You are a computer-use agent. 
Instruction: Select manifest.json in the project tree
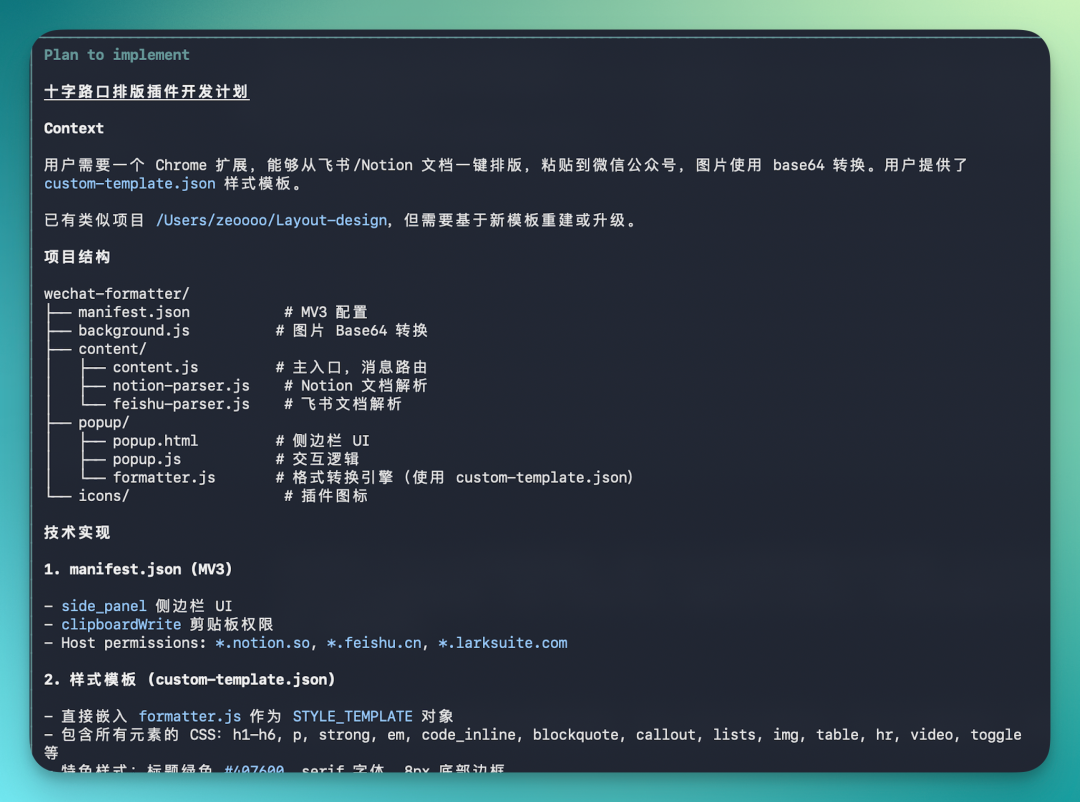(x=134, y=312)
